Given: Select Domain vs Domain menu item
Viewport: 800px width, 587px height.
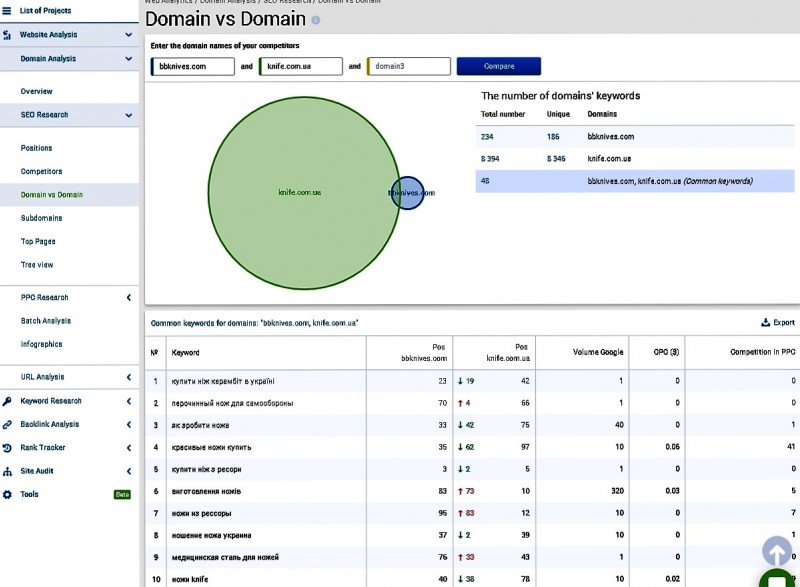Looking at the screenshot, I should [x=52, y=195].
